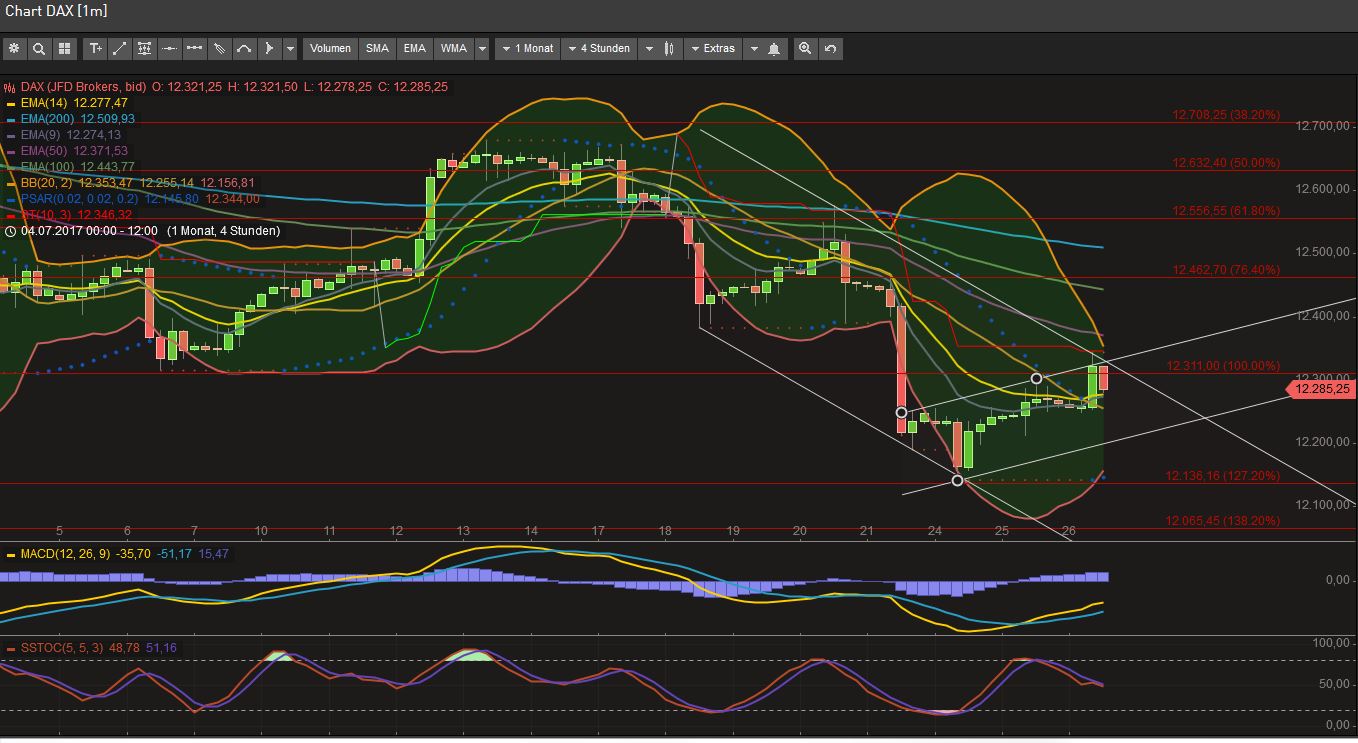Open the chart settings gear icon
The image size is (1358, 743).
click(x=14, y=48)
